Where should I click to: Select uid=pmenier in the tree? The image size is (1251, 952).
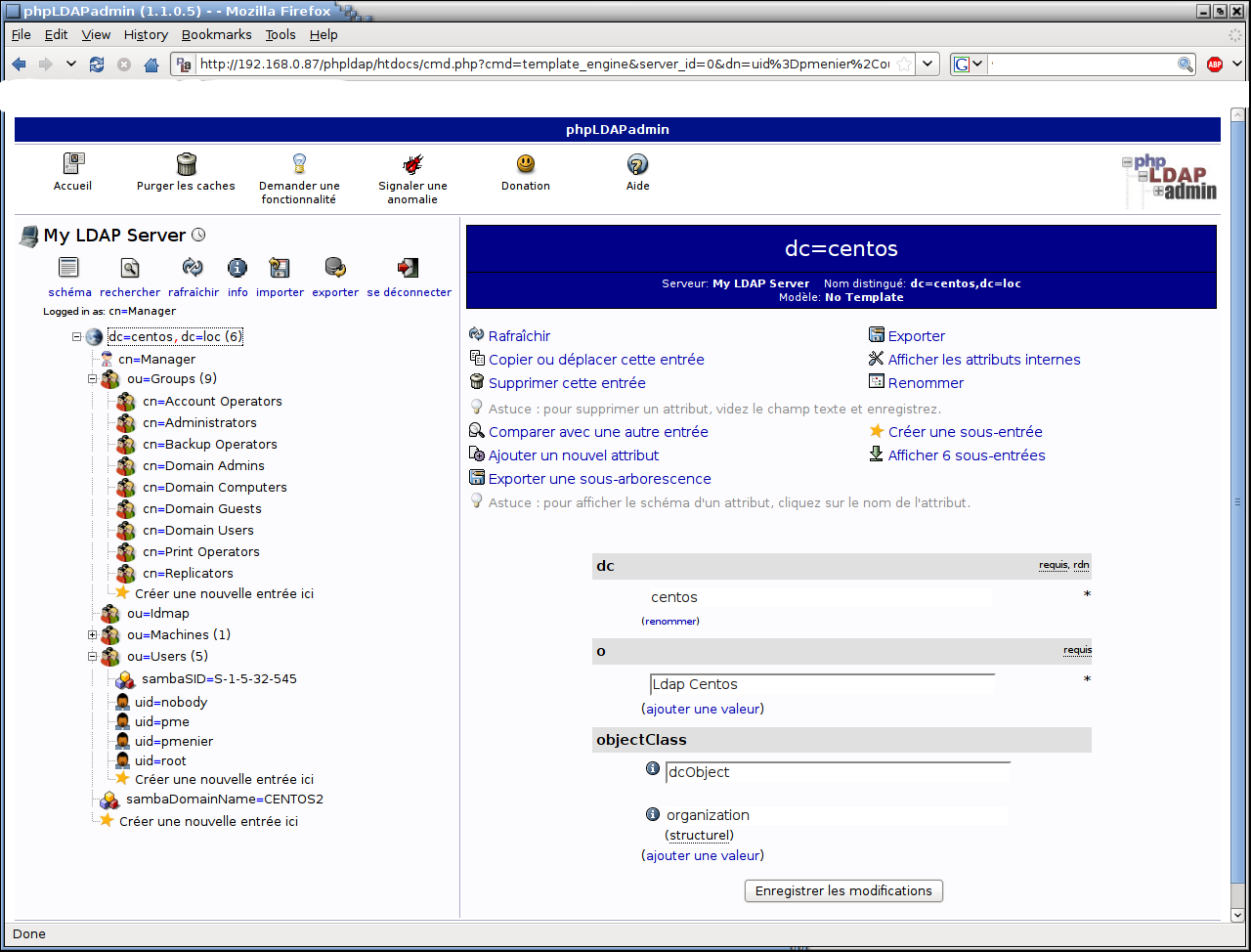pos(173,741)
